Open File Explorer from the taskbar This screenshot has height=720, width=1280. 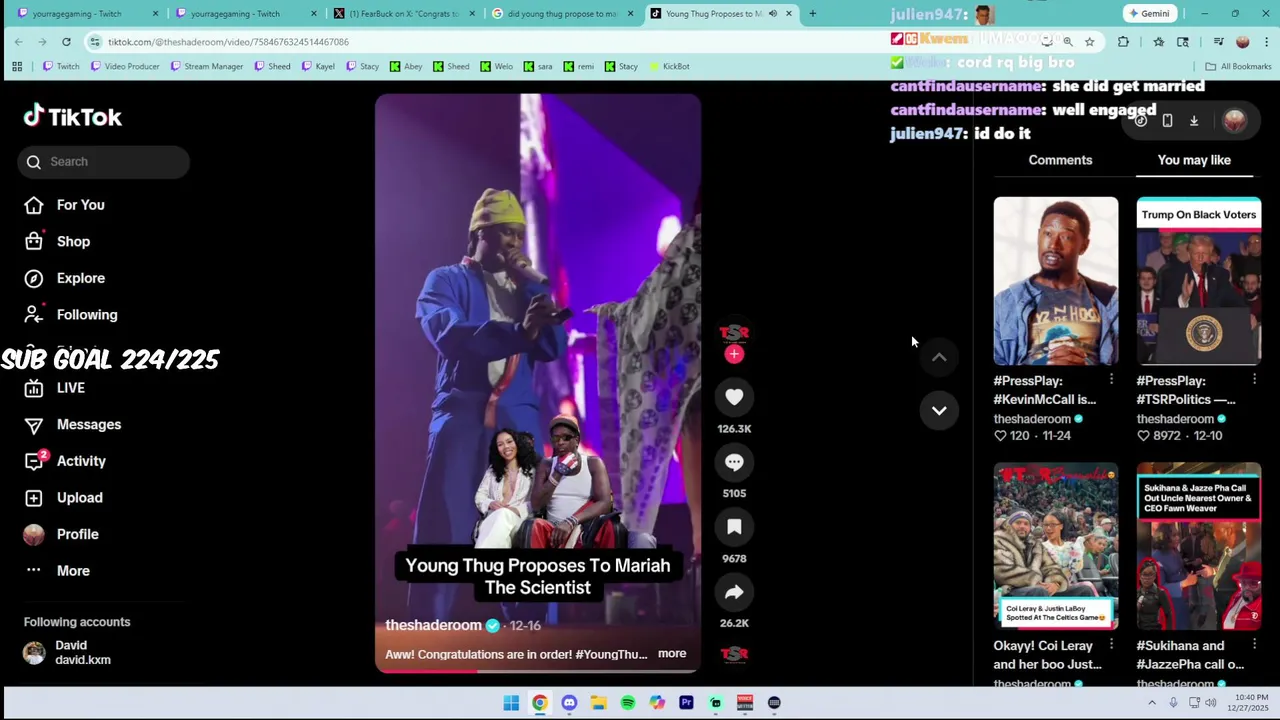pos(598,703)
